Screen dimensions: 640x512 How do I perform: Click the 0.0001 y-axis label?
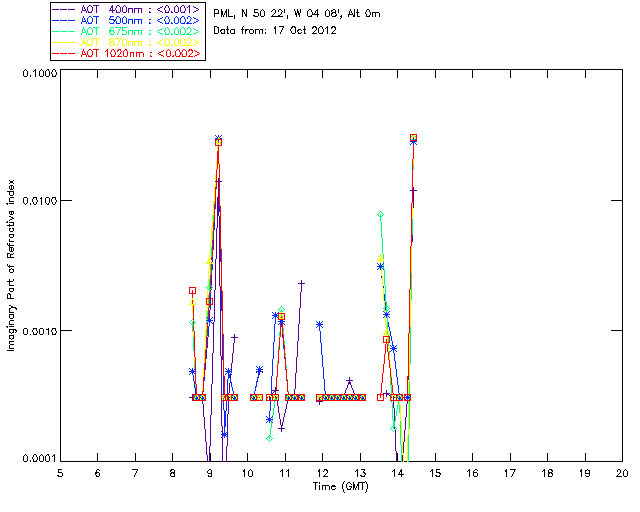pos(39,458)
